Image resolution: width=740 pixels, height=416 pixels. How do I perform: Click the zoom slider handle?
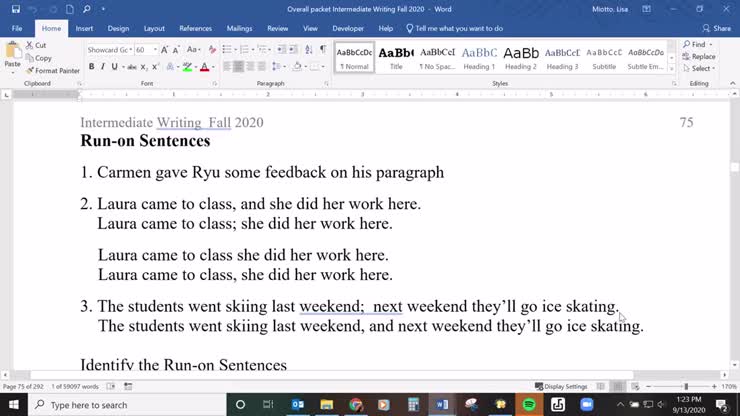tap(686, 386)
